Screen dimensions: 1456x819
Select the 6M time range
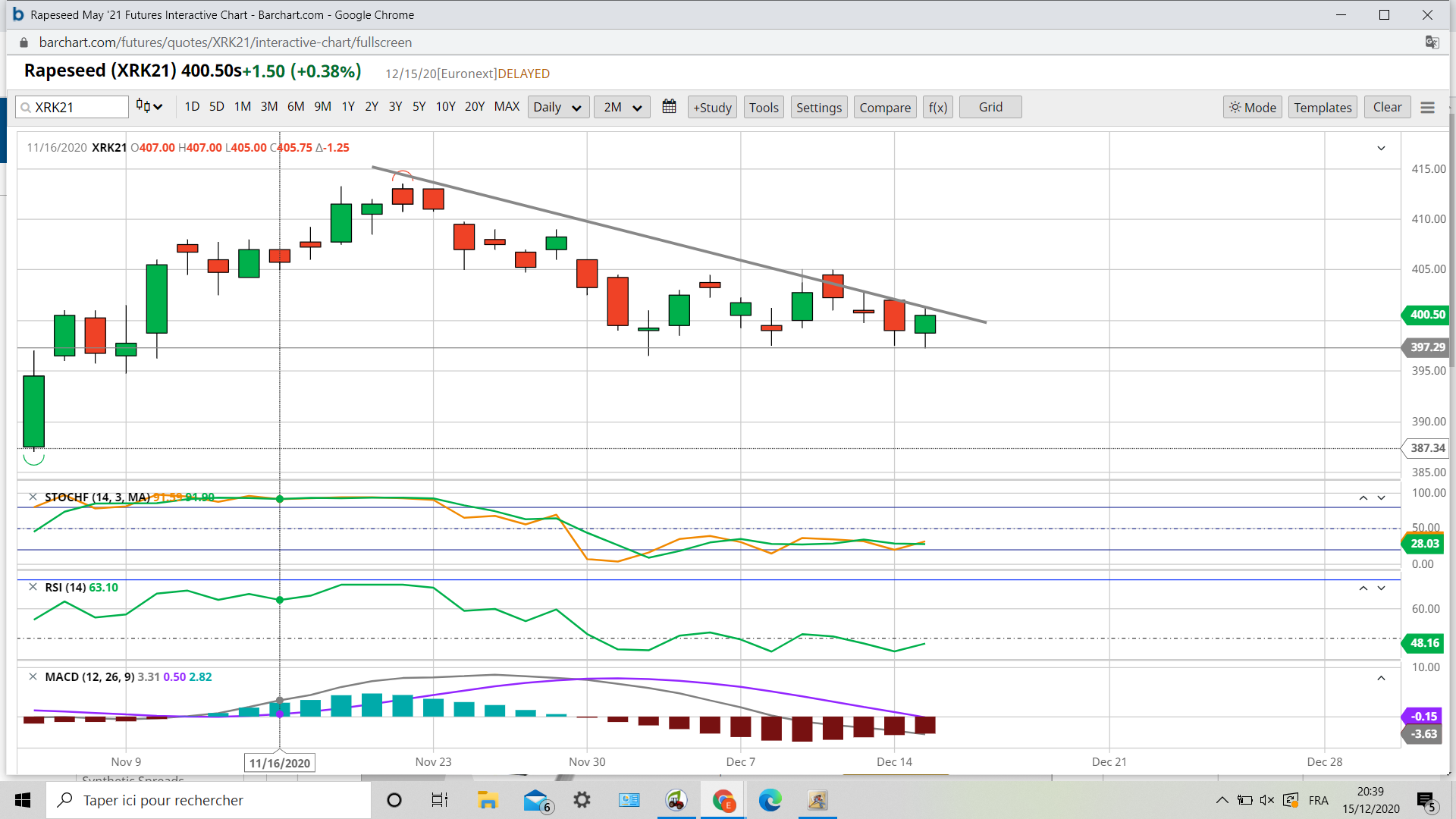pos(296,107)
